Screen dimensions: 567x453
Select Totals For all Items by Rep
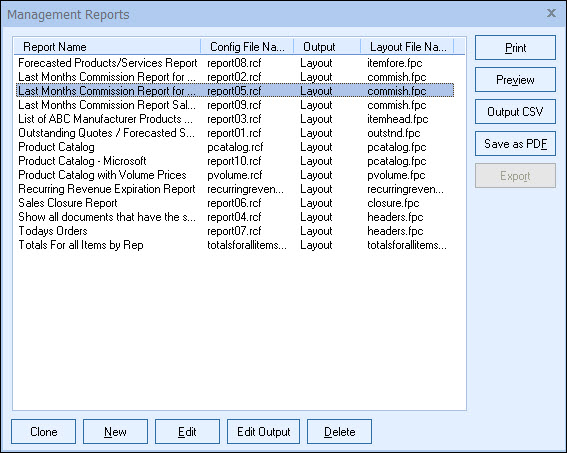tap(235, 245)
